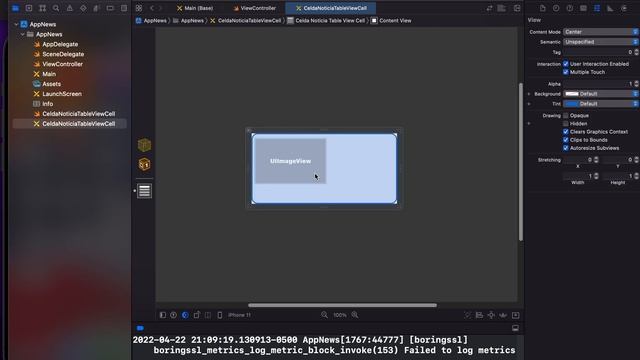Click the Tag value stepper
This screenshot has height=360, width=640.
coord(637,52)
